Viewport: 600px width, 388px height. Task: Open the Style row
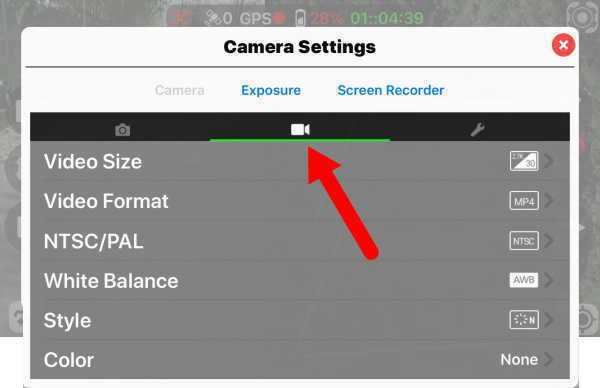300,320
